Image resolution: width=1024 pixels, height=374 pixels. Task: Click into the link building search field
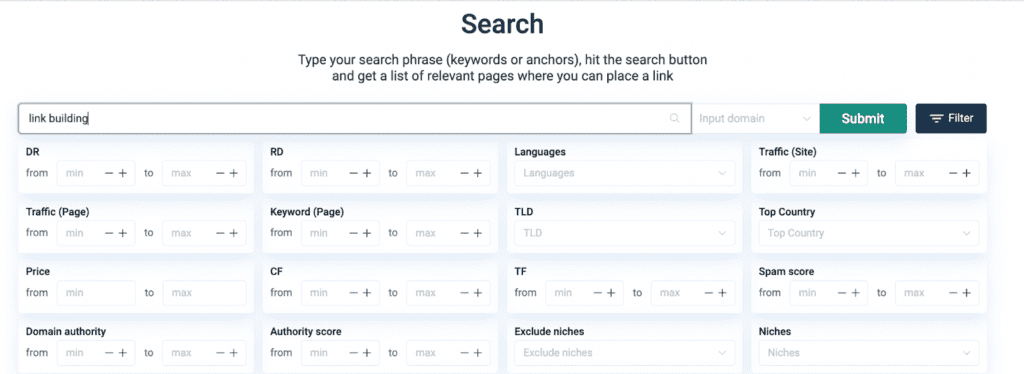(x=355, y=118)
